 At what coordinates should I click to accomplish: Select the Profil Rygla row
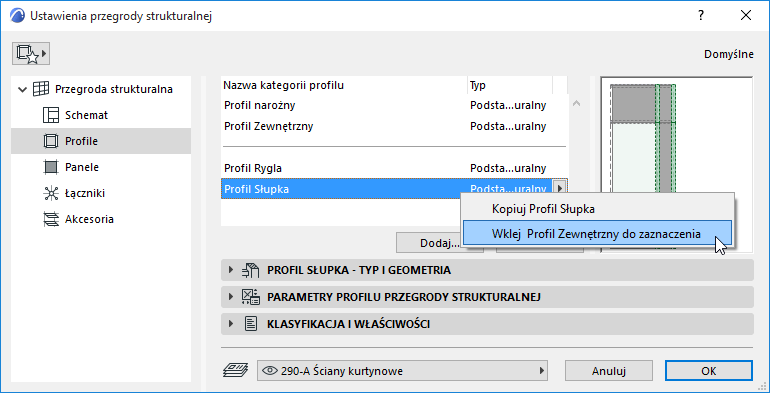pyautogui.click(x=394, y=168)
